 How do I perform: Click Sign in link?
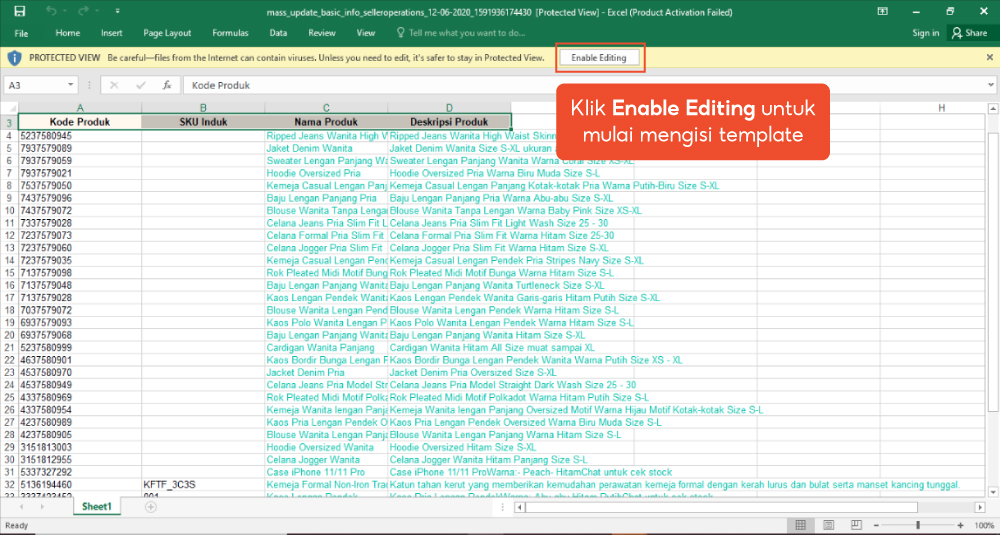[x=925, y=33]
